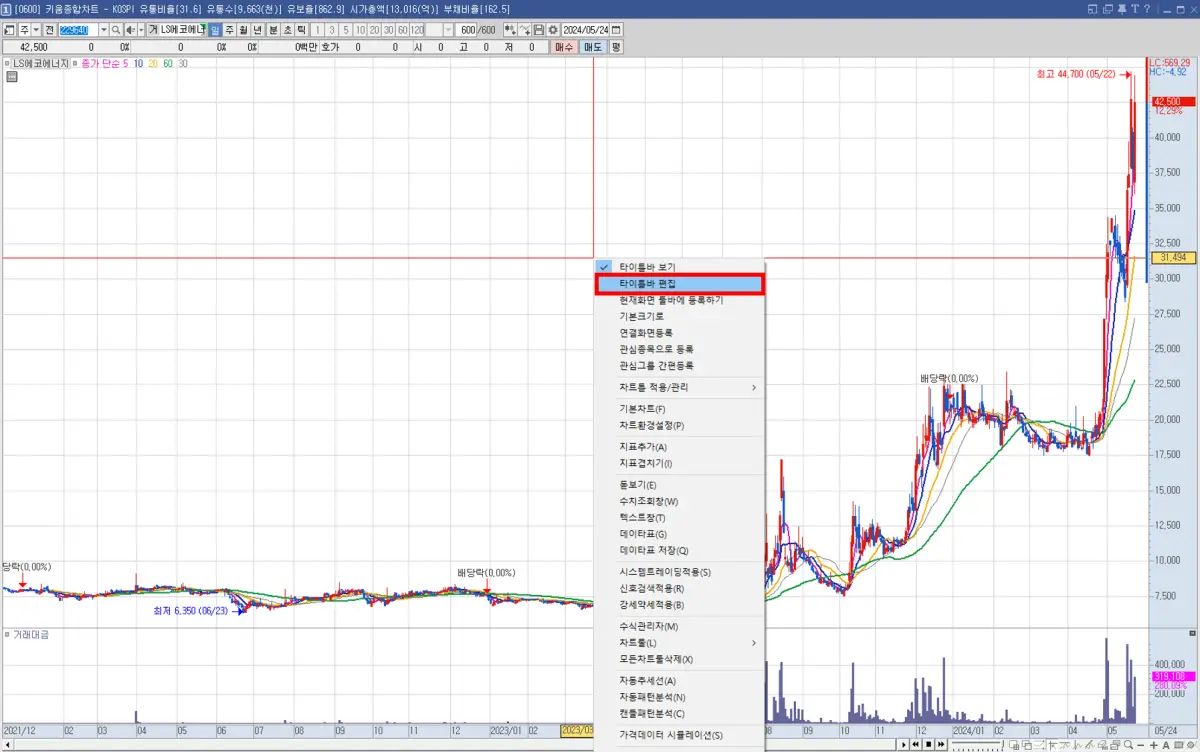The image size is (1200, 752).
Task: Click the stop button in bottom bar
Action: coord(928,744)
